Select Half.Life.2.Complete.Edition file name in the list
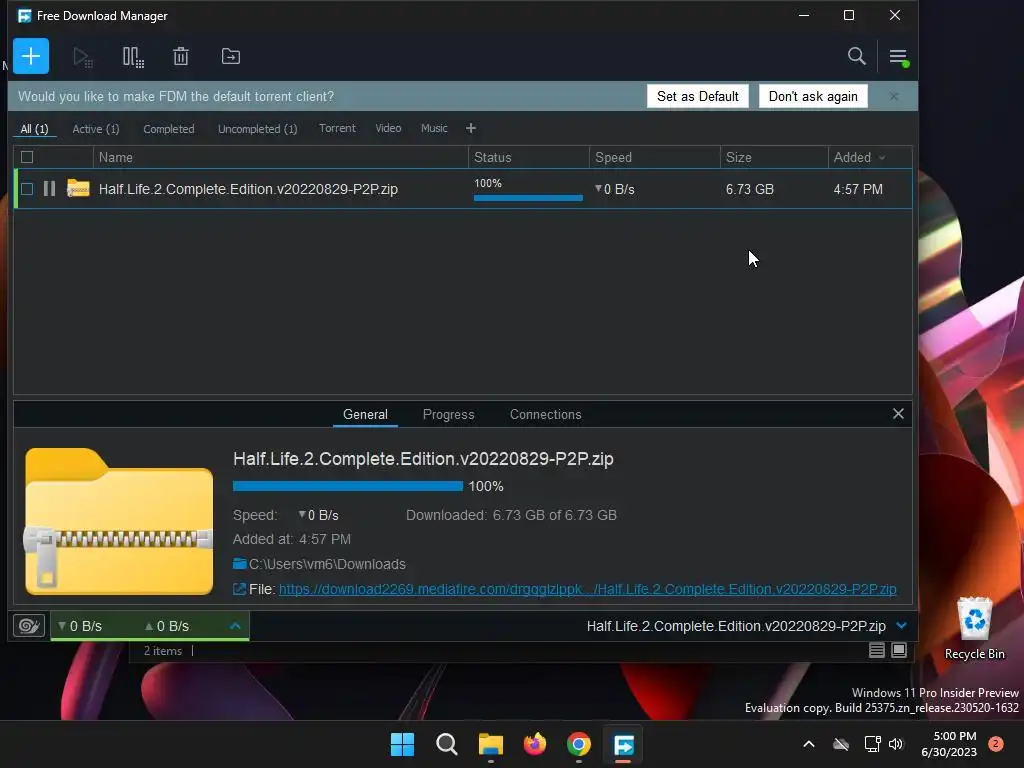Viewport: 1024px width, 768px height. [x=248, y=189]
